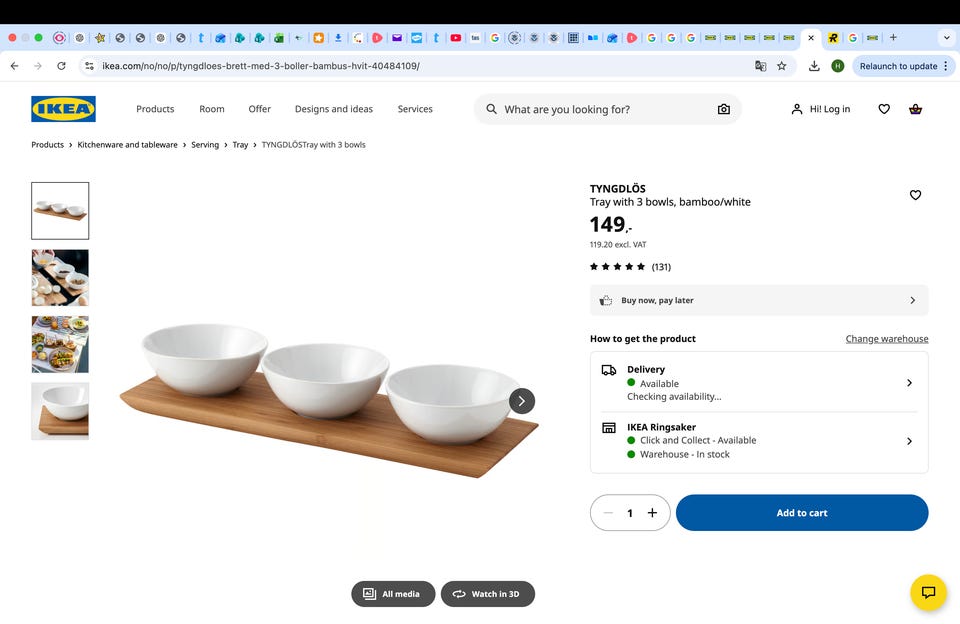This screenshot has height=624, width=960.
Task: Open the shopping cart icon
Action: click(915, 109)
